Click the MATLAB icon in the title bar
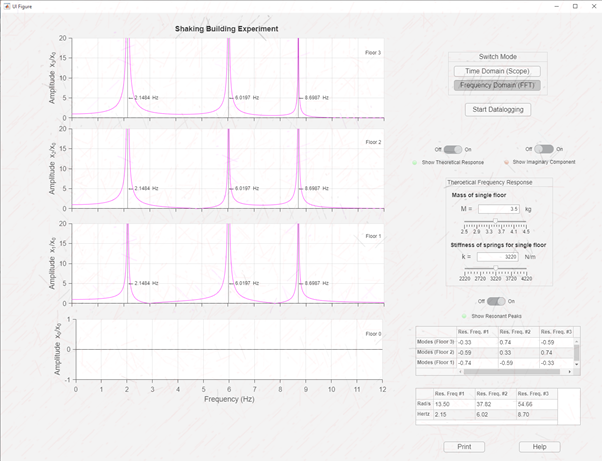Screen dimensions: 602x461 [7, 6]
